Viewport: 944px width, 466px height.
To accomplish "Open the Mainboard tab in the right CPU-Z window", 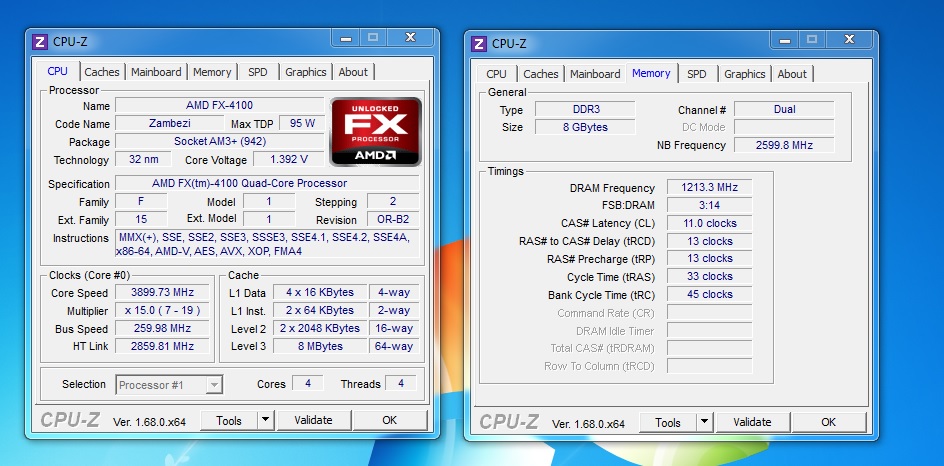I will click(x=595, y=73).
